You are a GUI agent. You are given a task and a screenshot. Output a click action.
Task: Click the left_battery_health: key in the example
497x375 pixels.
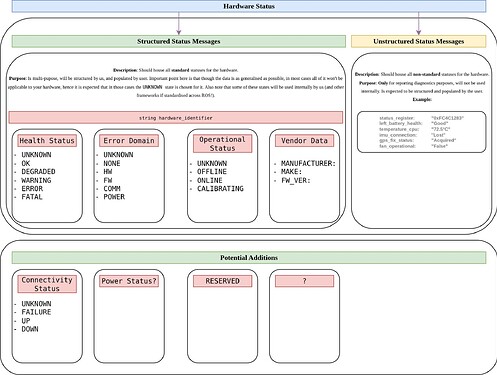401,123
